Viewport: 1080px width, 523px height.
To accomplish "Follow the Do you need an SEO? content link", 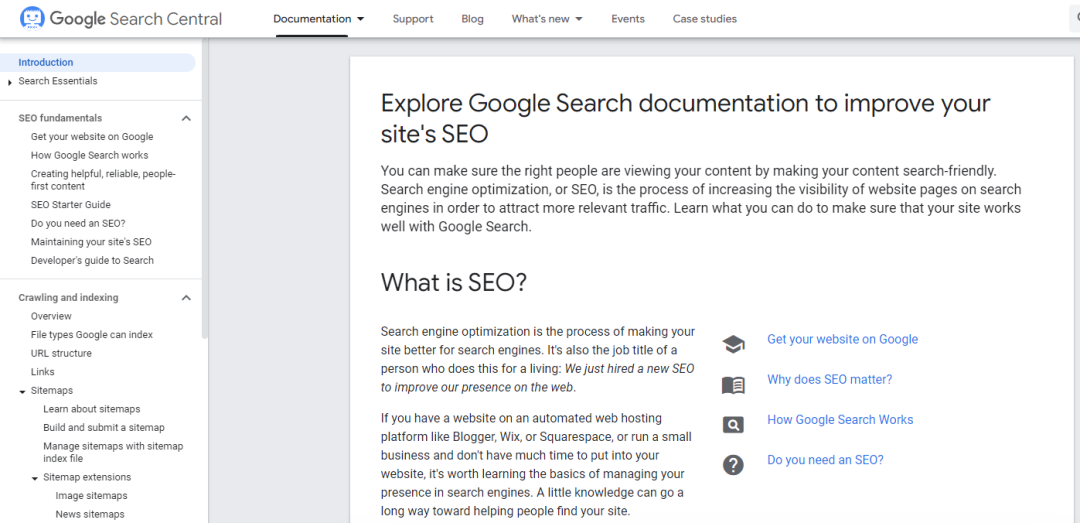I will click(825, 460).
